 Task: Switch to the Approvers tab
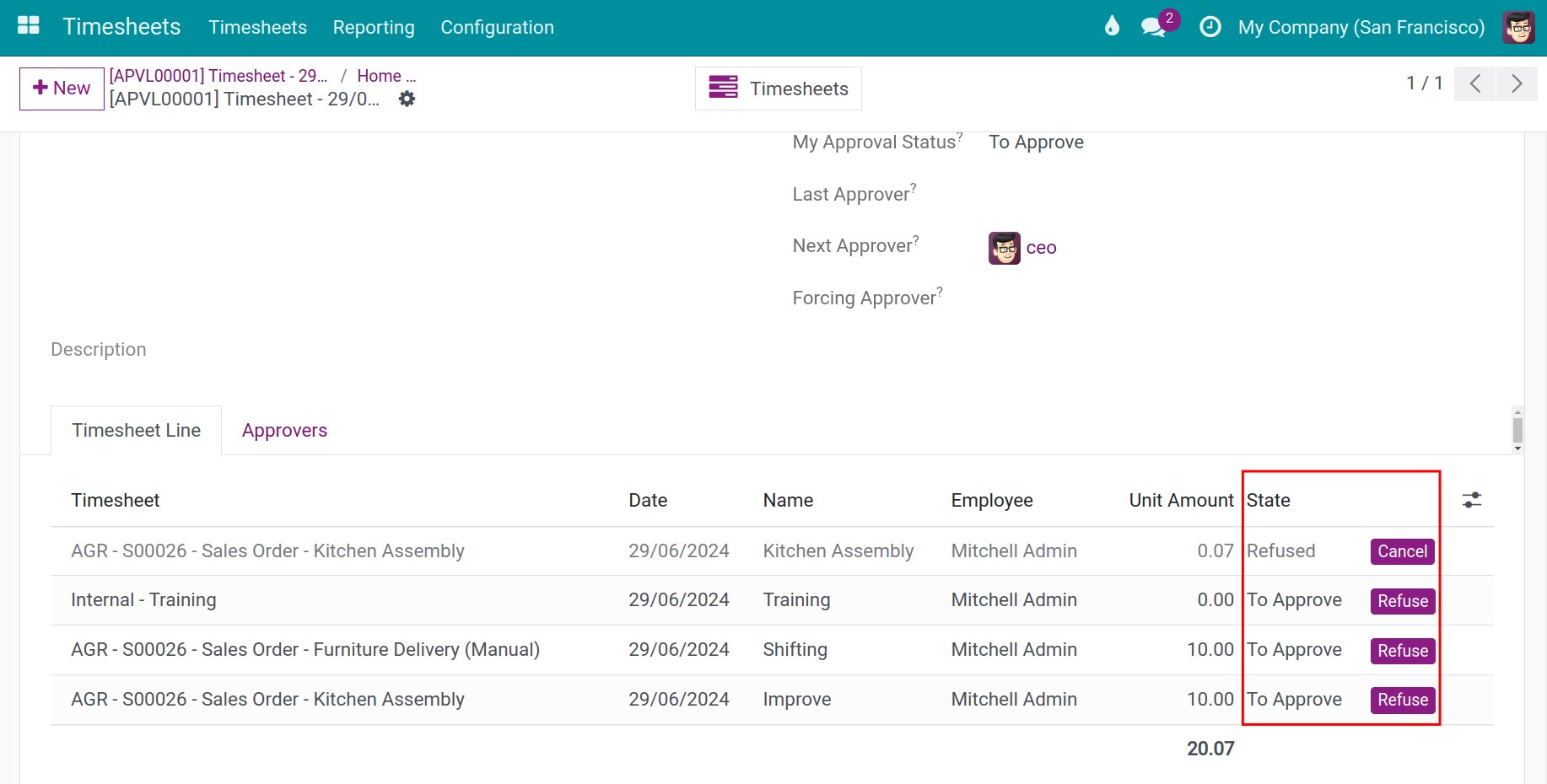point(284,430)
